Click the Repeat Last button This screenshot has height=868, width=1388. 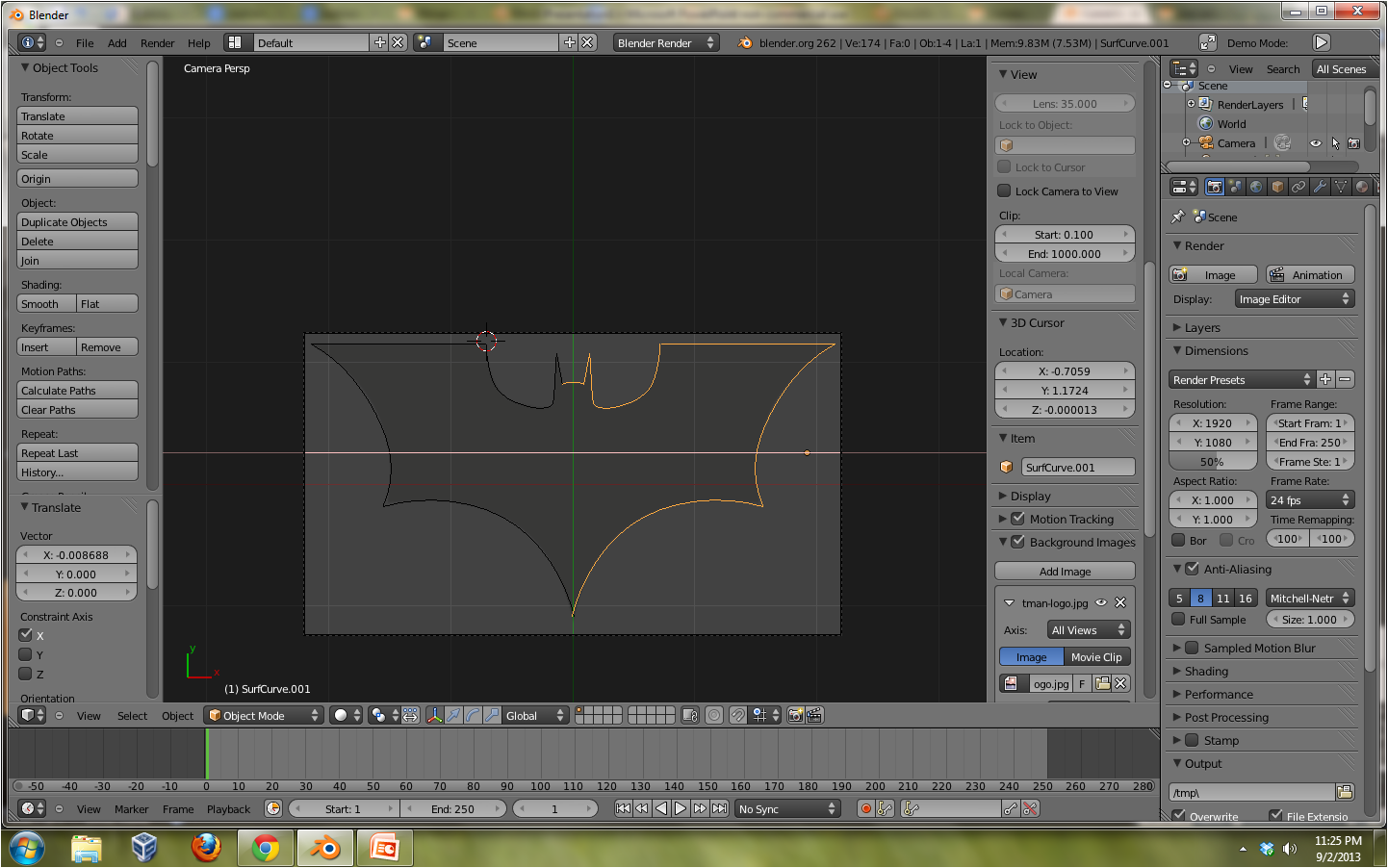coord(78,452)
